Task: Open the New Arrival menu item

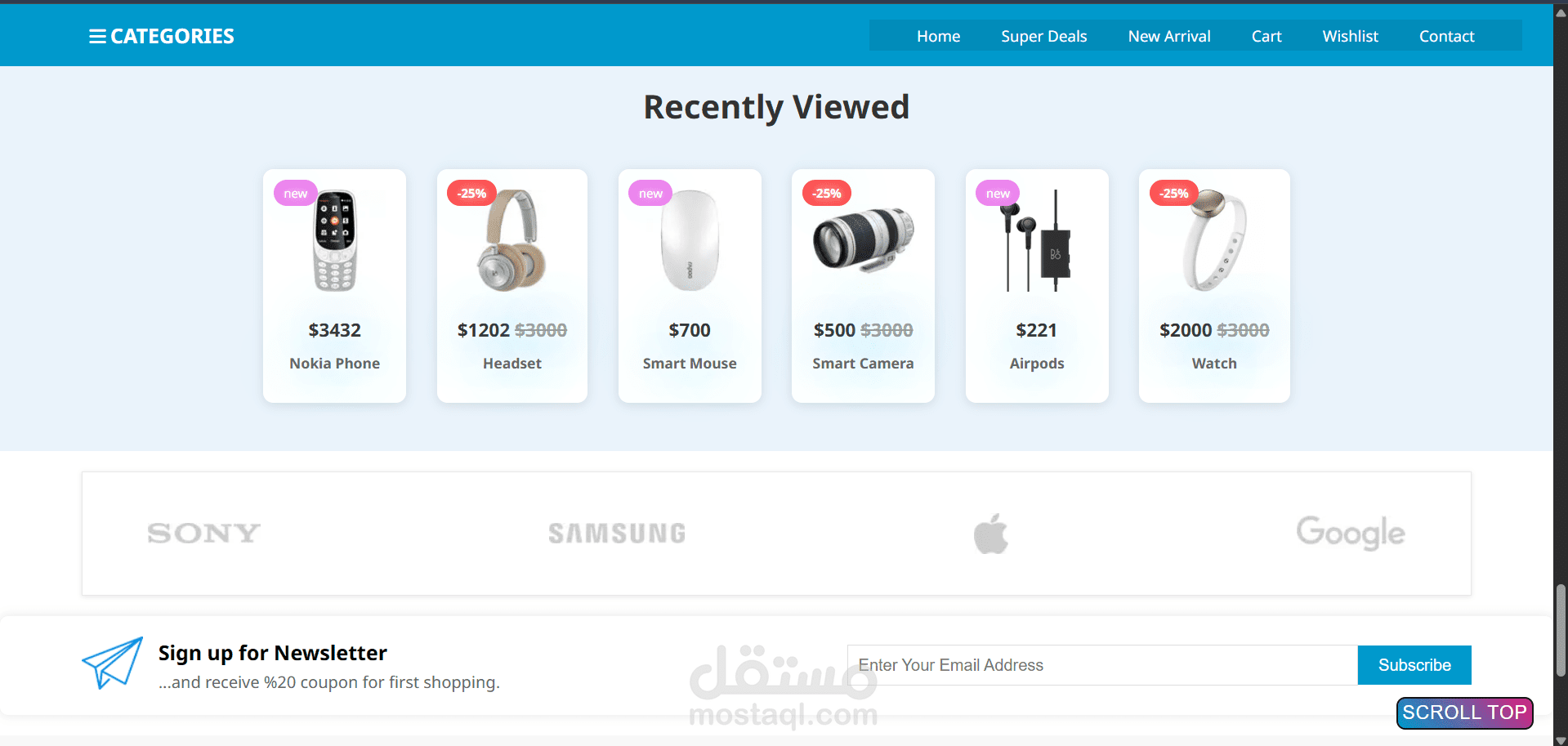Action: point(1168,36)
